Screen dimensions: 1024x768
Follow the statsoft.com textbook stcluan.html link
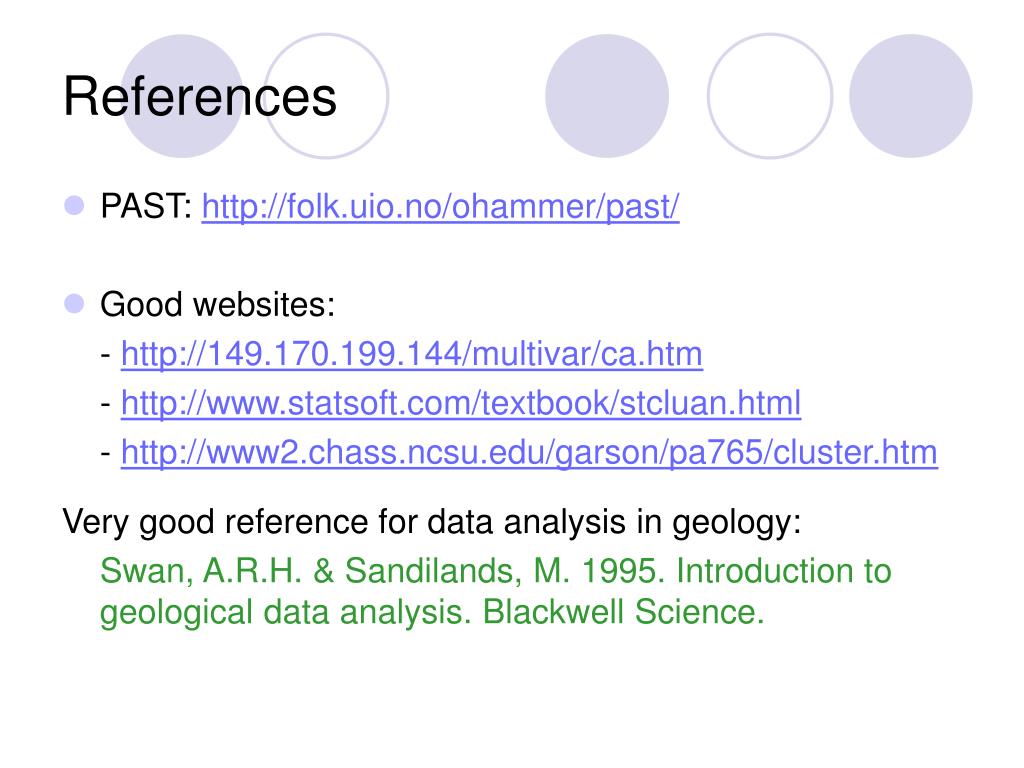[461, 404]
